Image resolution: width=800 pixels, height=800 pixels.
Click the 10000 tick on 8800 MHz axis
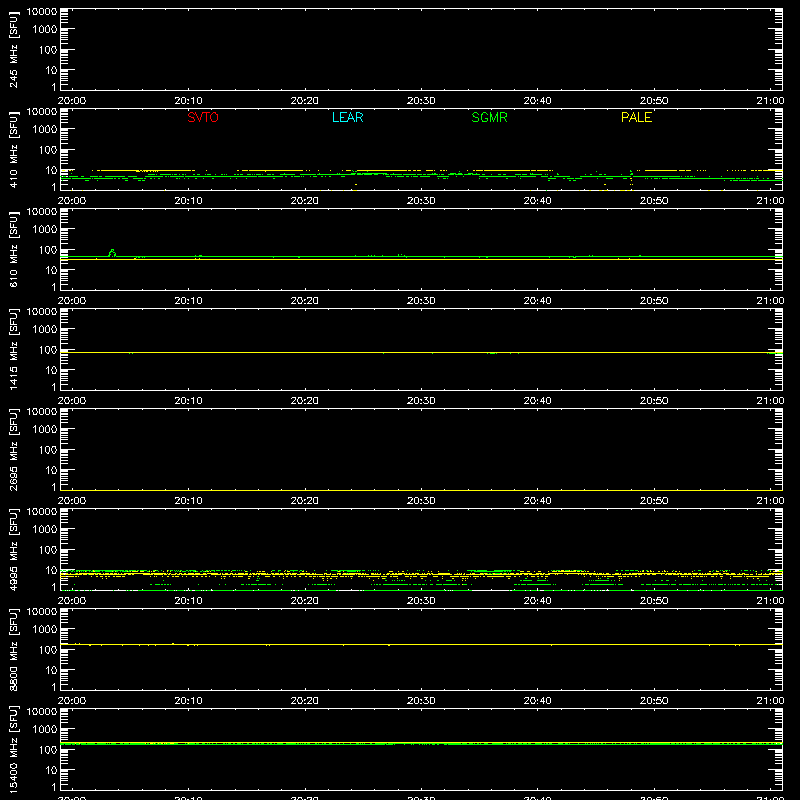click(42, 612)
